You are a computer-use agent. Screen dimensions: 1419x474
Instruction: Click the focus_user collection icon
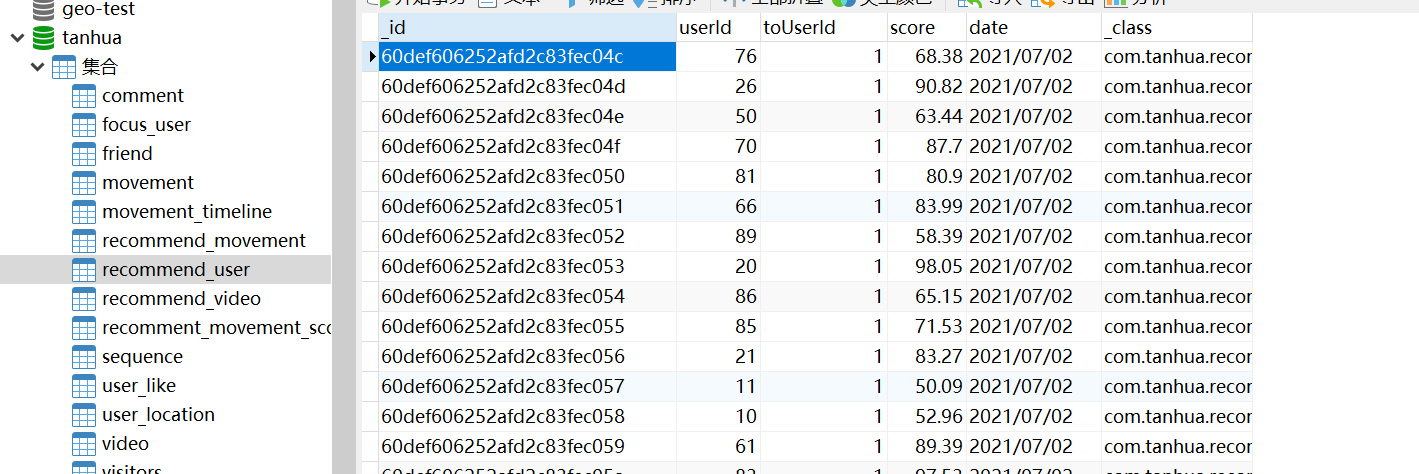pyautogui.click(x=84, y=125)
